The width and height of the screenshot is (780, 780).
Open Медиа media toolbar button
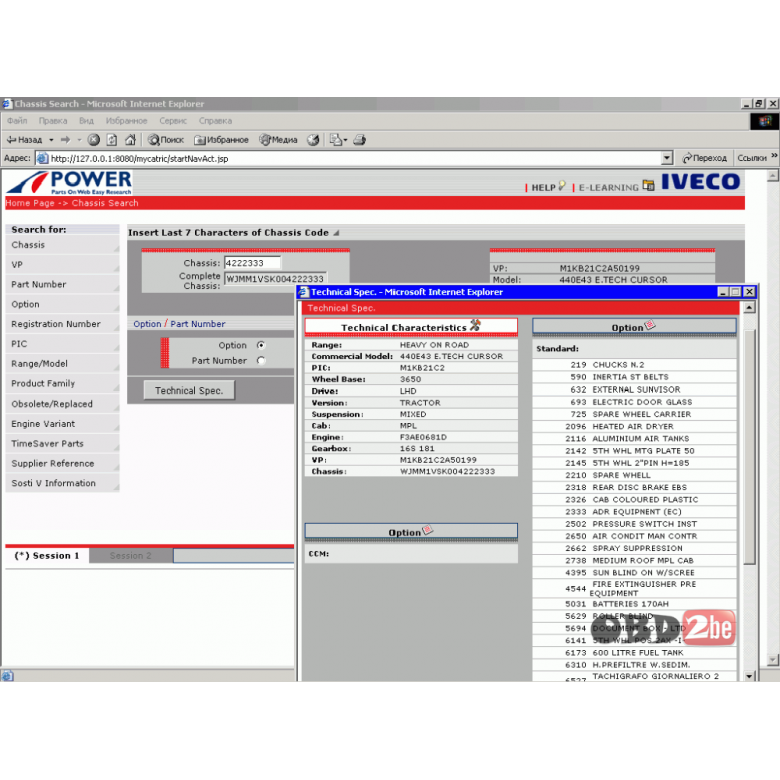tap(279, 140)
